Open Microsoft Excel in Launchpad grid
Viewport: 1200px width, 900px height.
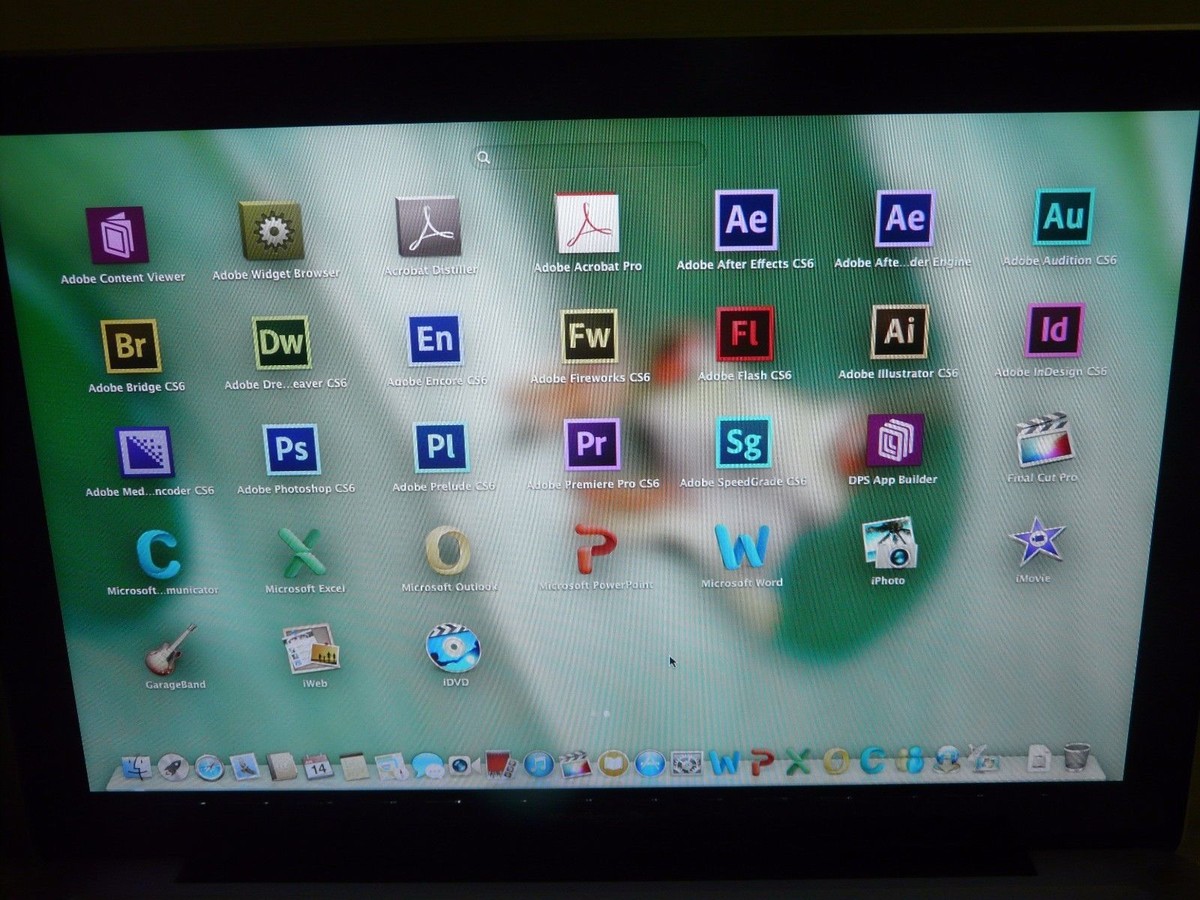tap(302, 552)
